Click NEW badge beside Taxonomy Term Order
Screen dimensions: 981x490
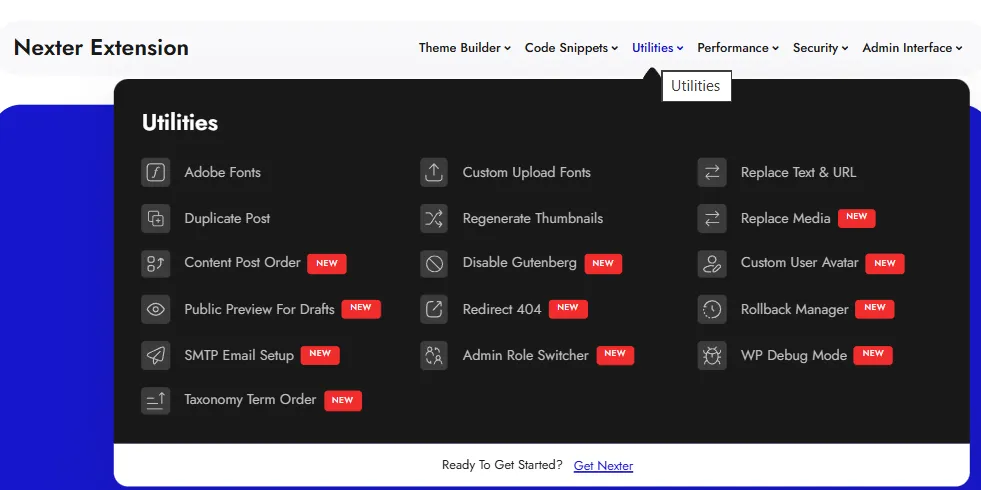pyautogui.click(x=343, y=401)
